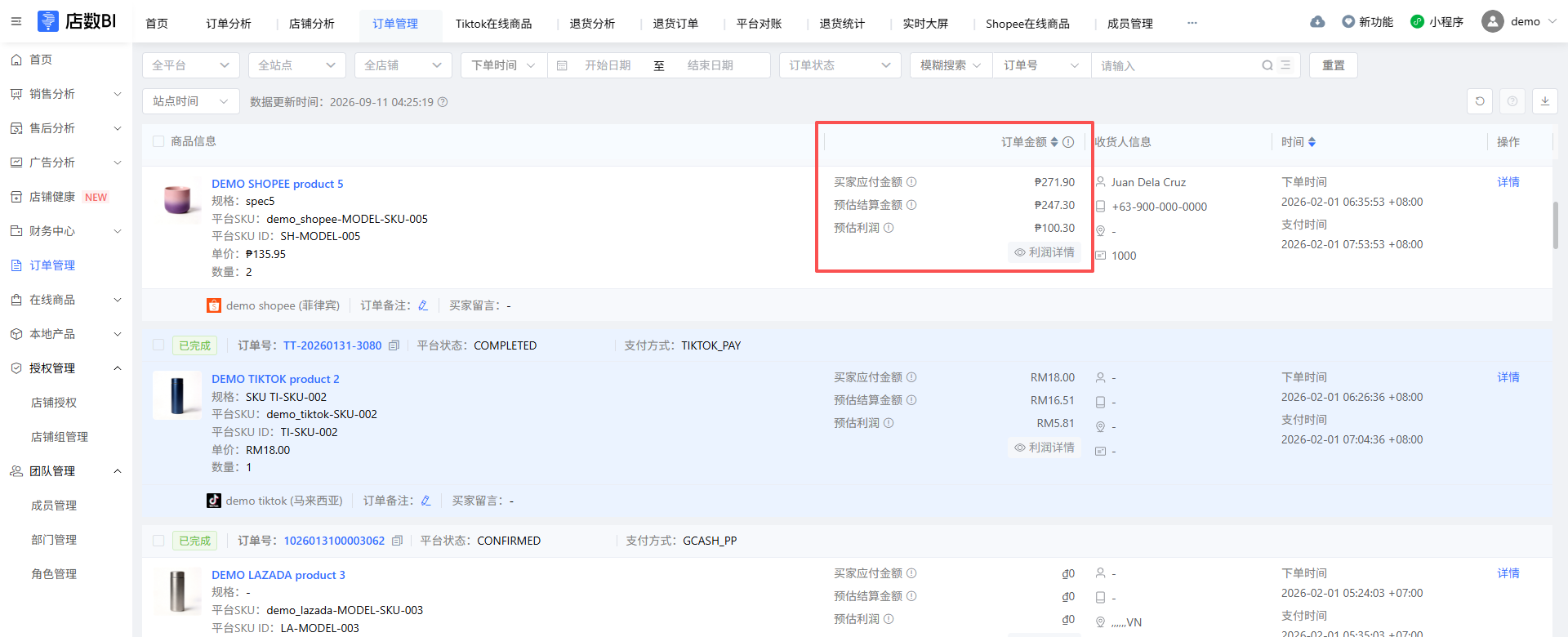Switch to the Tiktok在线商品 tab
The height and width of the screenshot is (637, 1568).
[493, 24]
